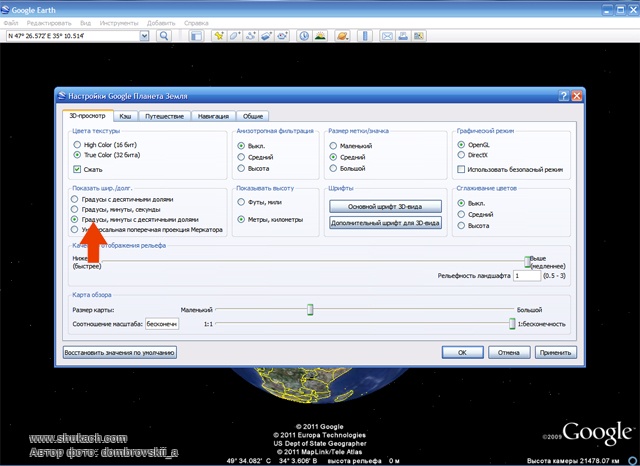The height and width of the screenshot is (466, 640).
Task: Click the Record Tour toolbar icon
Action: (x=282, y=36)
